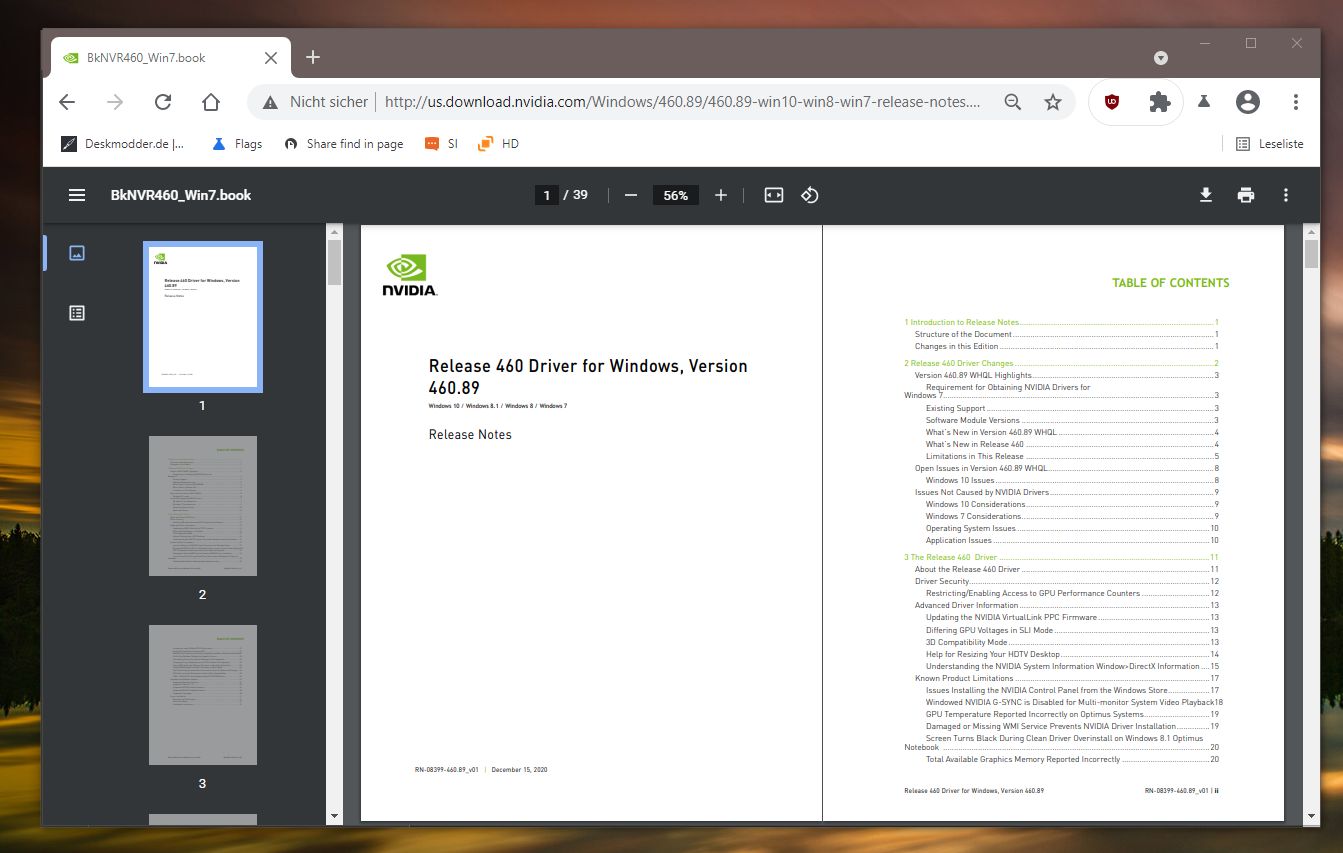This screenshot has height=853, width=1343.
Task: Open a new browser tab
Action: (x=313, y=57)
